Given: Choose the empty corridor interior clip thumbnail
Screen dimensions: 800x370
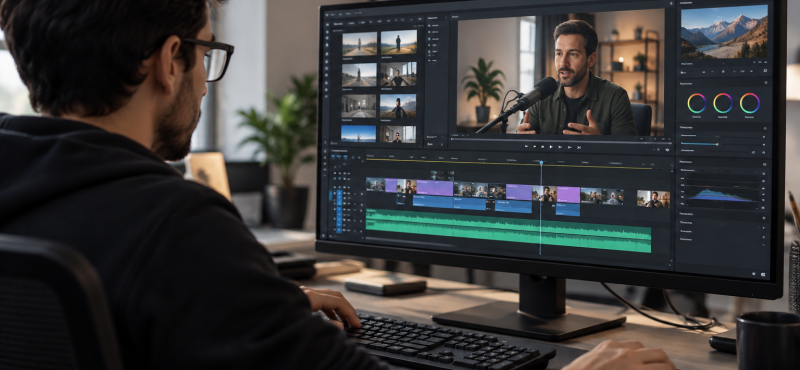Looking at the screenshot, I should tap(359, 106).
